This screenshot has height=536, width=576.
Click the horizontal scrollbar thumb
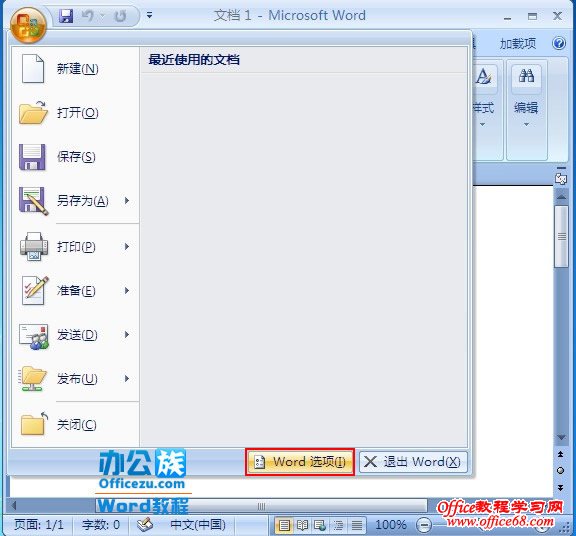pyautogui.click(x=261, y=506)
